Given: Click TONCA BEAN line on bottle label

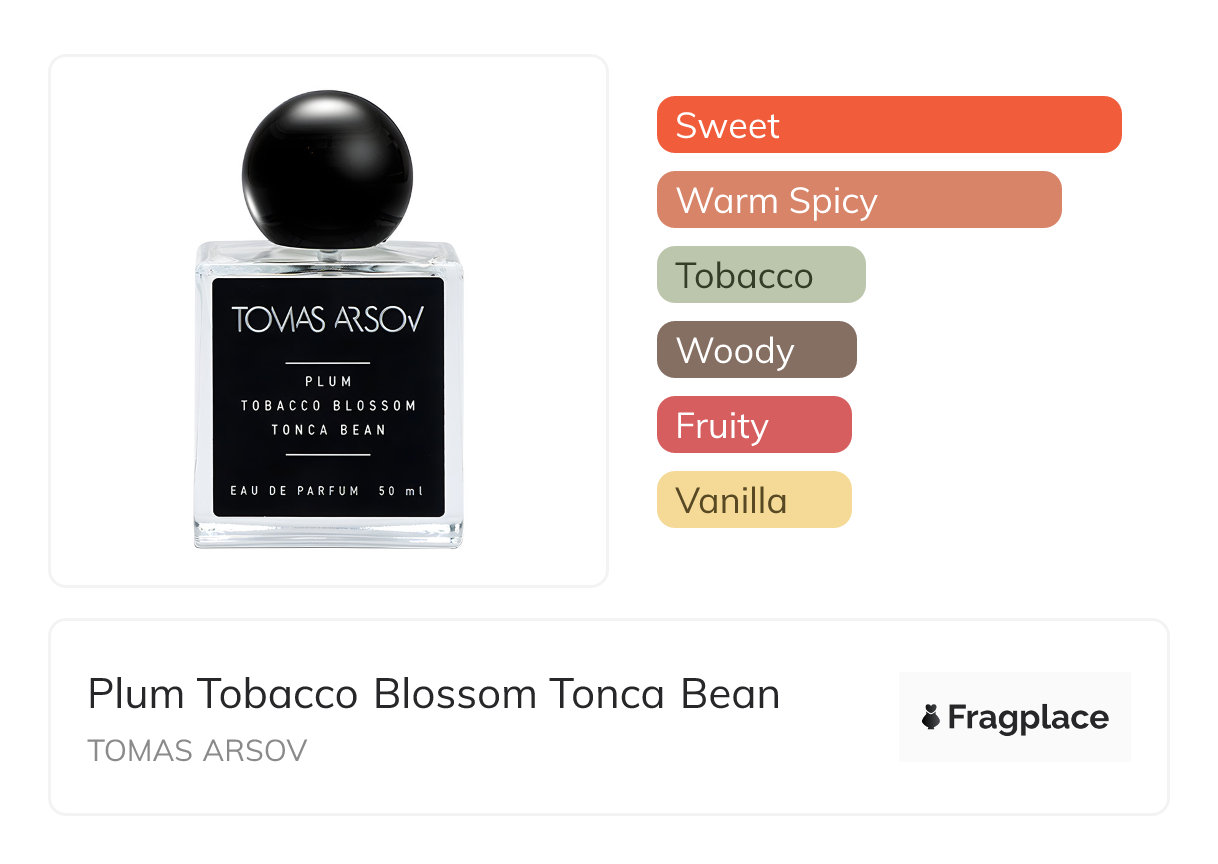Looking at the screenshot, I should tap(328, 430).
